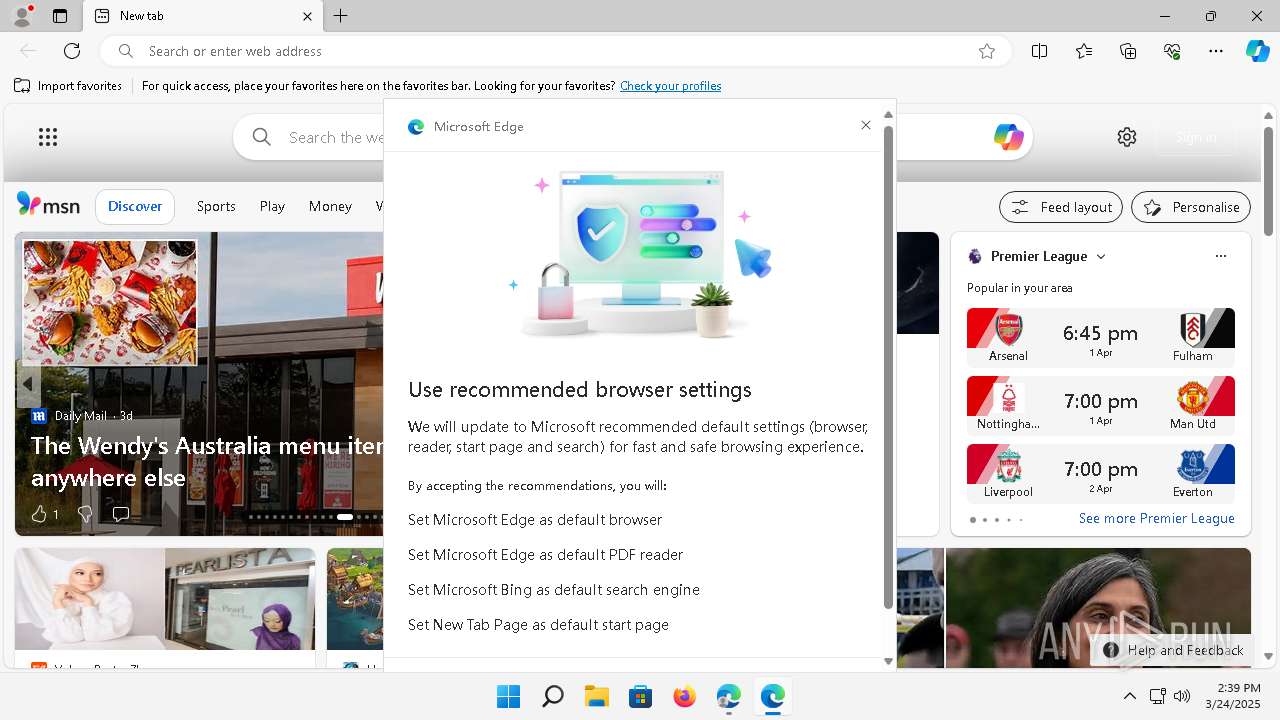Open See more Premier League link

click(x=1157, y=519)
